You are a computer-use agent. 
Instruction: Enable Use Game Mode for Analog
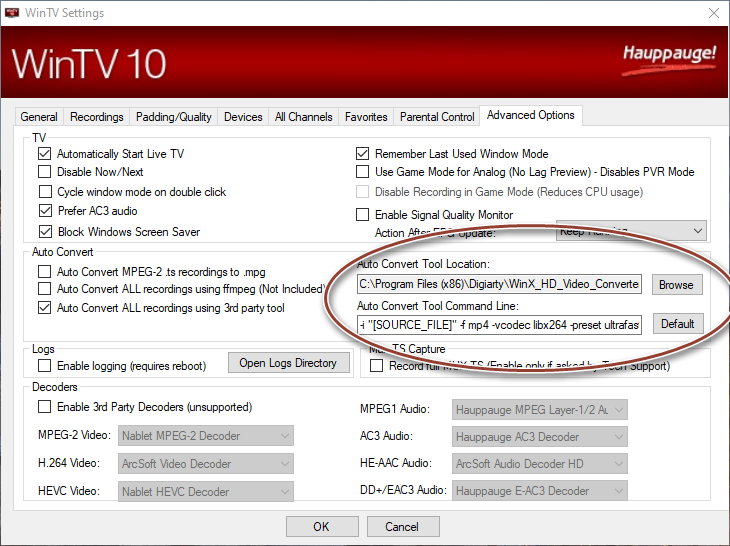click(x=362, y=172)
